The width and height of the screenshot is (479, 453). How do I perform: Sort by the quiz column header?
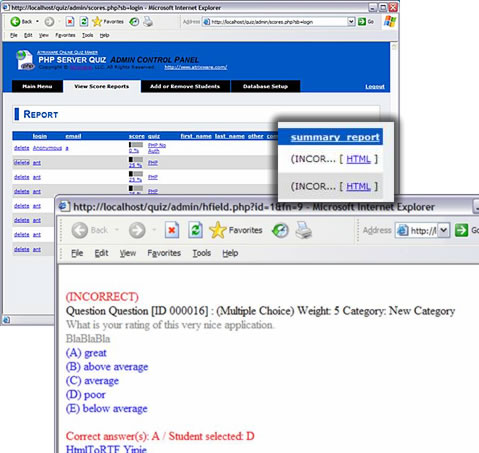pyautogui.click(x=154, y=136)
